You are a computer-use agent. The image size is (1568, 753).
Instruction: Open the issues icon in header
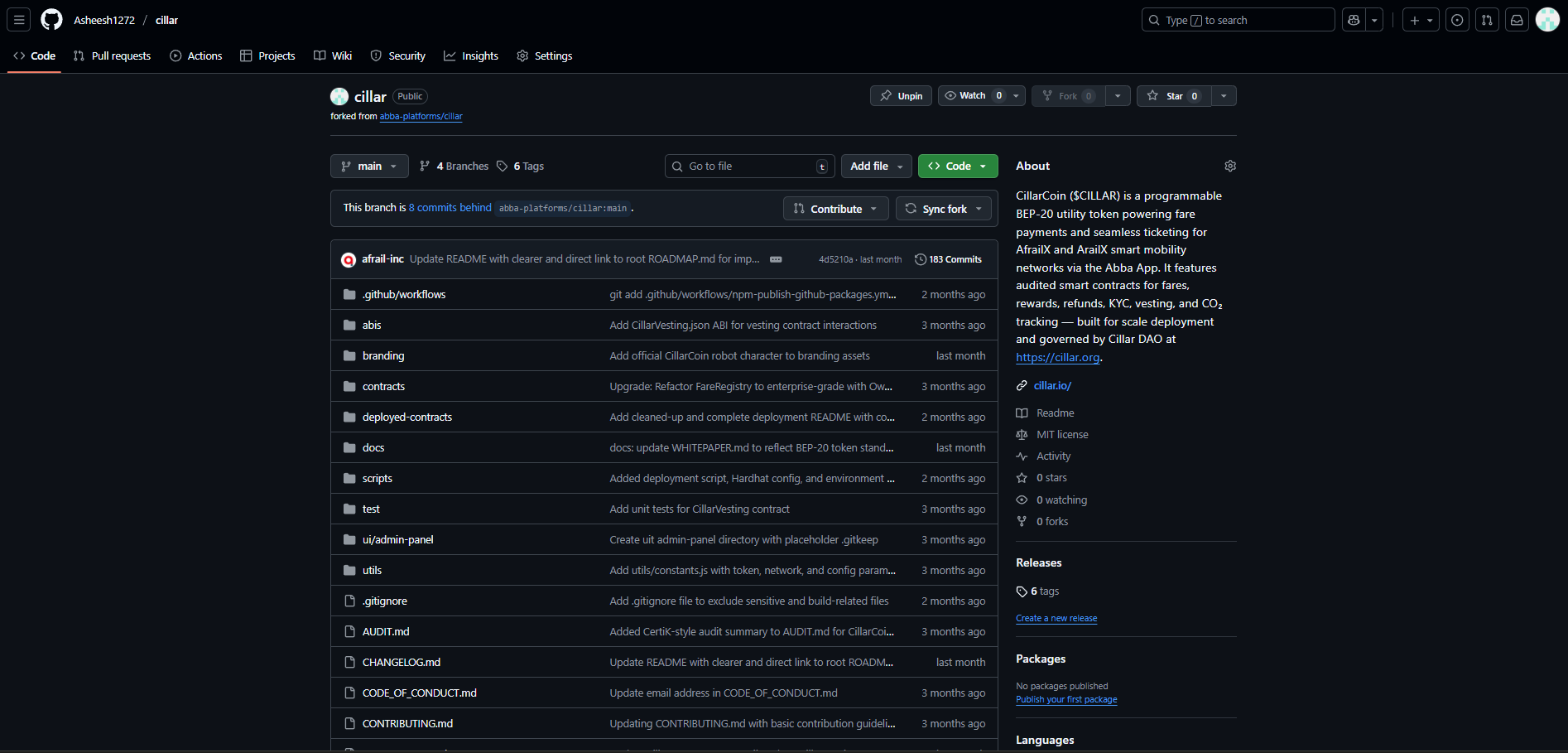1457,20
